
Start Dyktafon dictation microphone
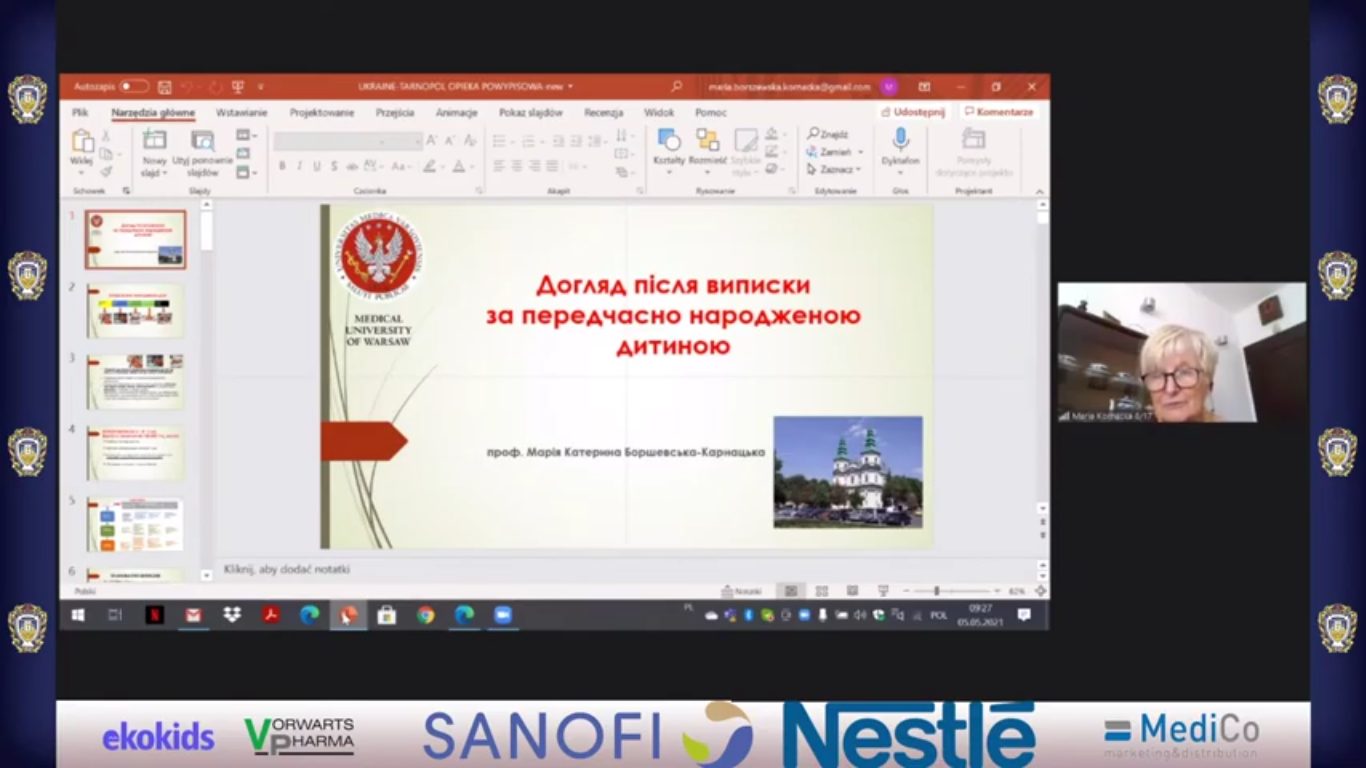pos(900,140)
